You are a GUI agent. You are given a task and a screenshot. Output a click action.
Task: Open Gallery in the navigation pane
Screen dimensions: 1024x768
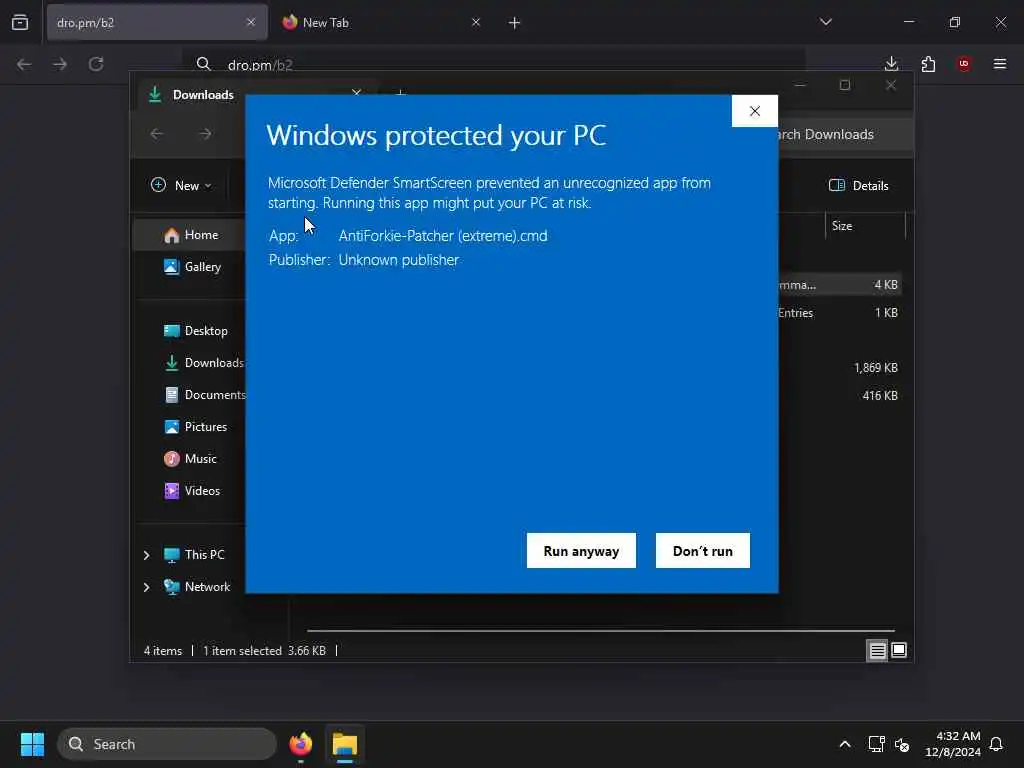tap(192, 266)
